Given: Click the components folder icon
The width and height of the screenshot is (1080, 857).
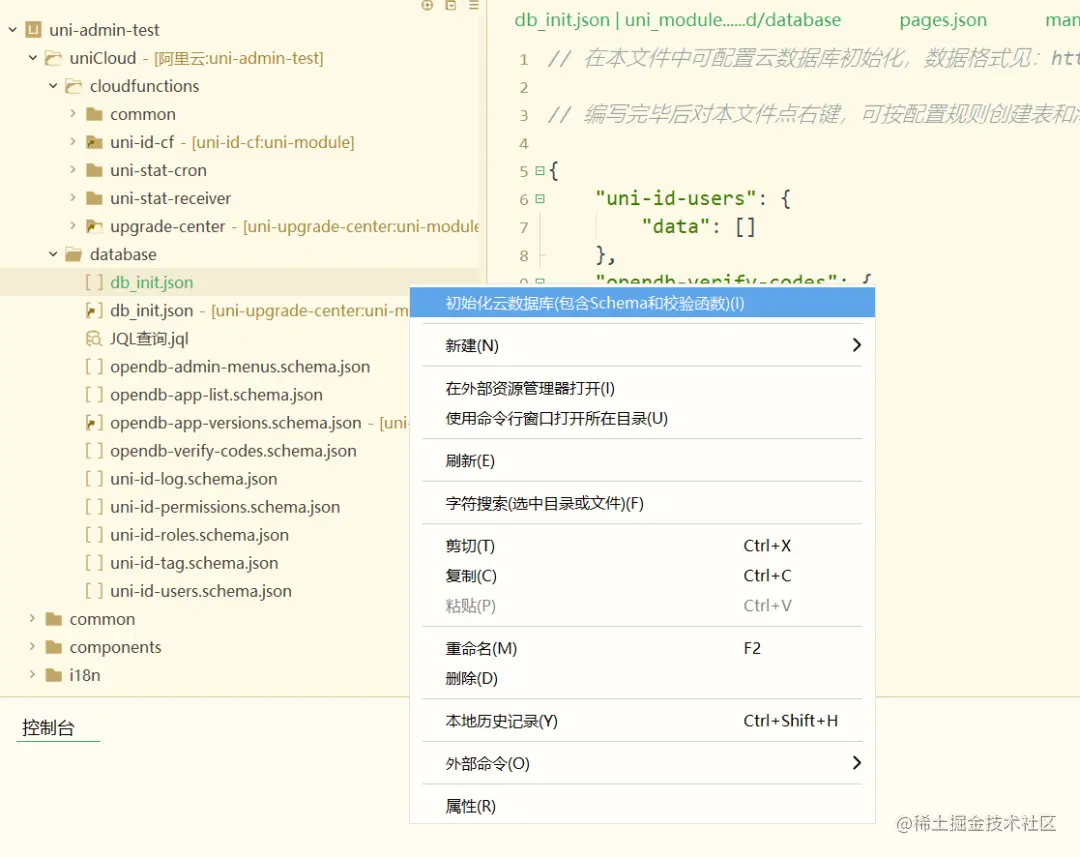Looking at the screenshot, I should 53,648.
